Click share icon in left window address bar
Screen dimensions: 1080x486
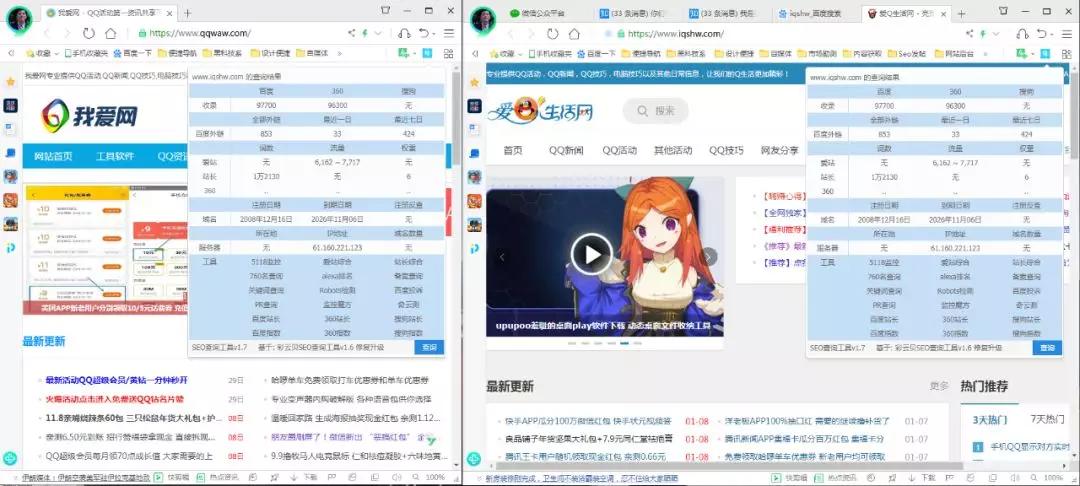click(x=351, y=33)
